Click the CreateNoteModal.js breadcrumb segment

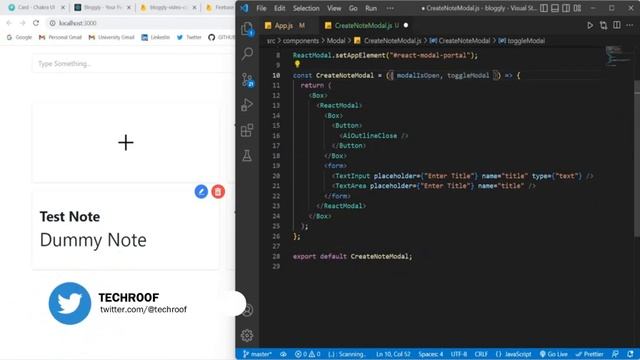388,40
